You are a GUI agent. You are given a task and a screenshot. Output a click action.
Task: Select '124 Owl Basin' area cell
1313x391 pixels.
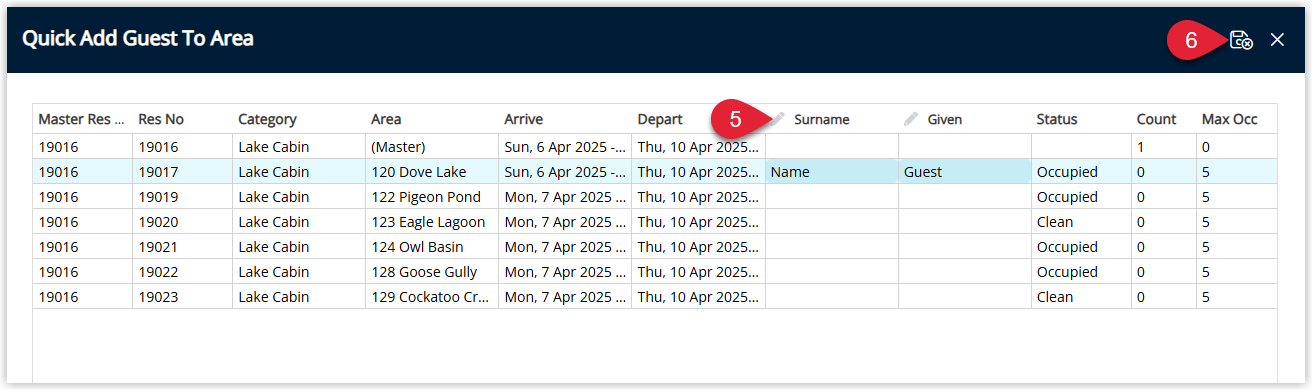coord(432,247)
